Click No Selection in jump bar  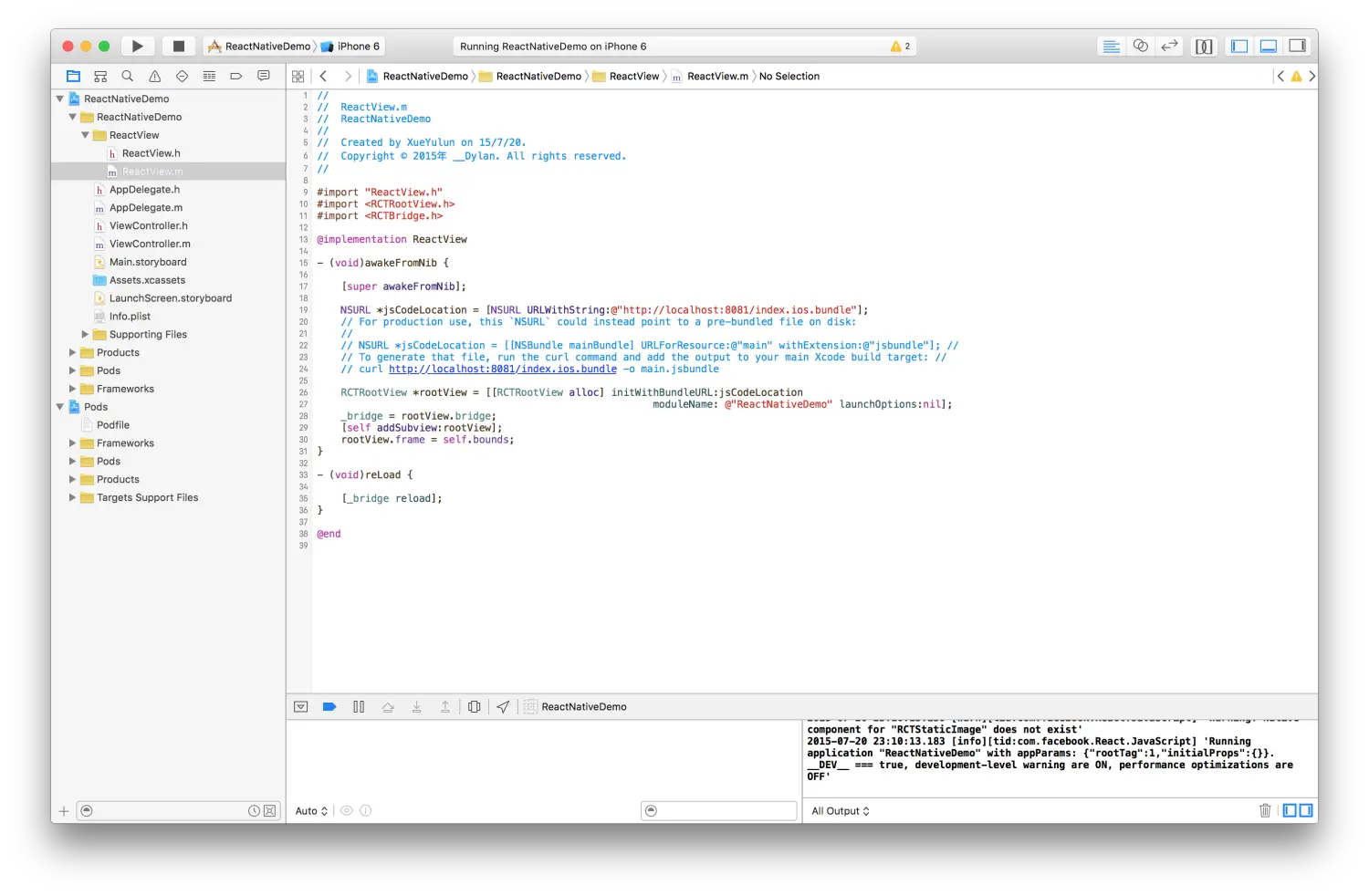(789, 77)
